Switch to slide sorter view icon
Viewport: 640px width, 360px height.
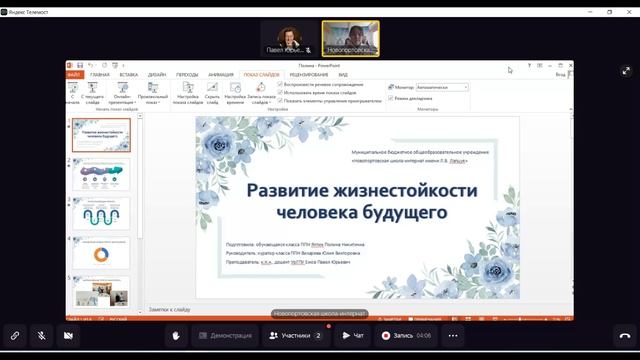(x=468, y=319)
